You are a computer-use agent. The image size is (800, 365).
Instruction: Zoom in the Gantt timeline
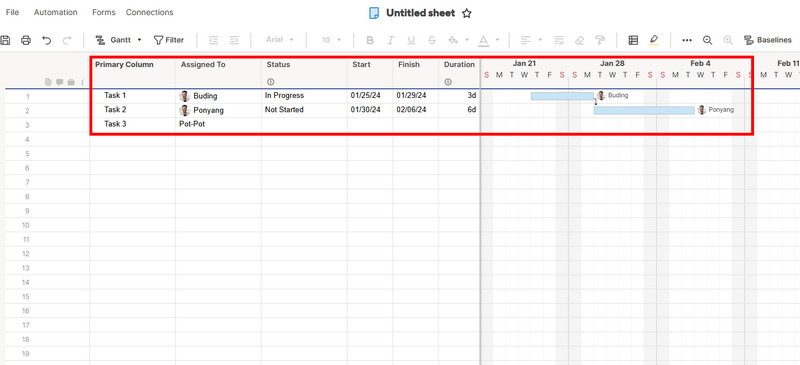point(728,40)
